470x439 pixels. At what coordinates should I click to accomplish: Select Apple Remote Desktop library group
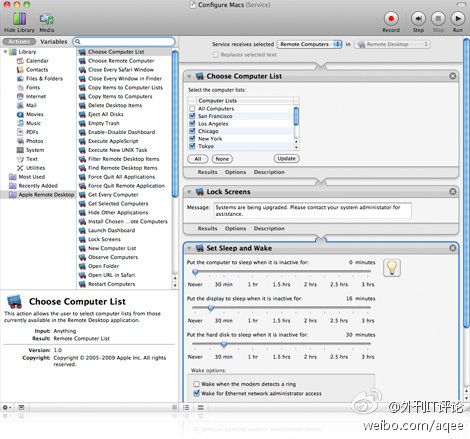[41, 195]
